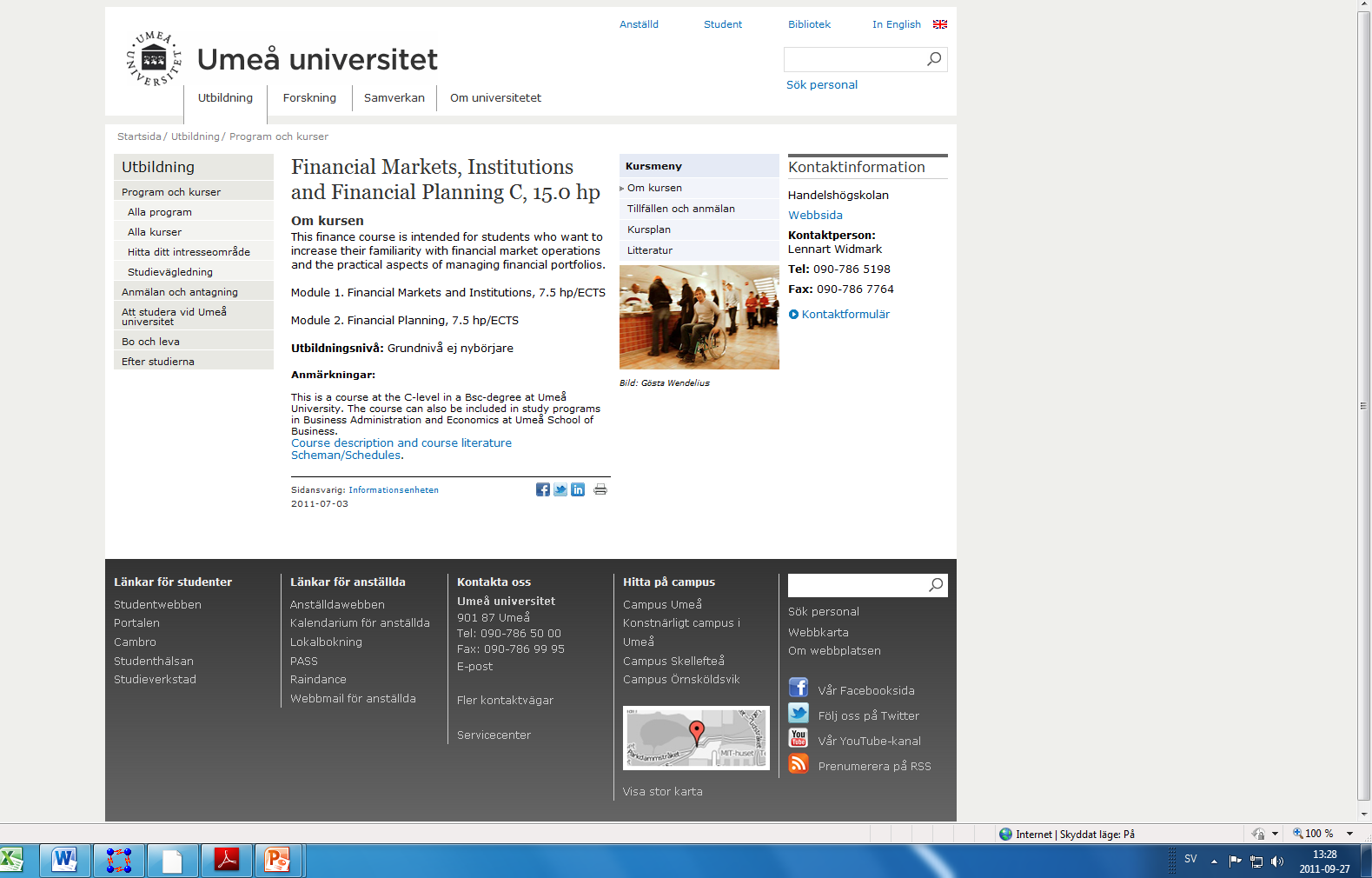1372x878 pixels.
Task: Click the UK flag icon
Action: pyautogui.click(x=940, y=24)
